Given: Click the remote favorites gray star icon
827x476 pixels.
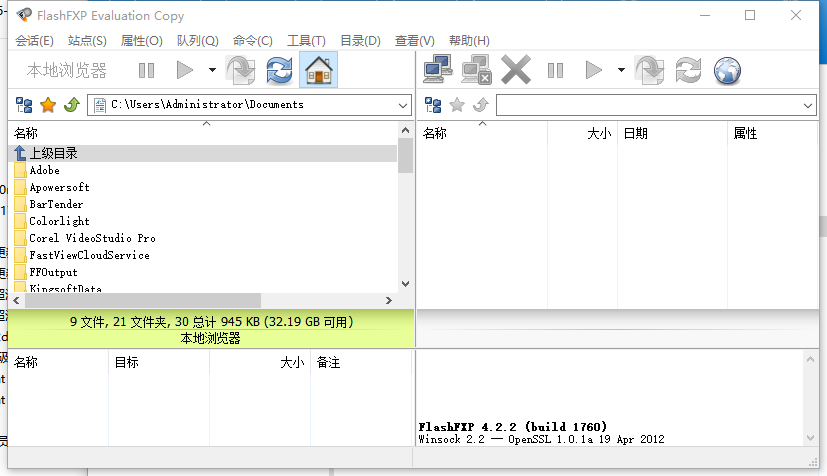Looking at the screenshot, I should [457, 105].
